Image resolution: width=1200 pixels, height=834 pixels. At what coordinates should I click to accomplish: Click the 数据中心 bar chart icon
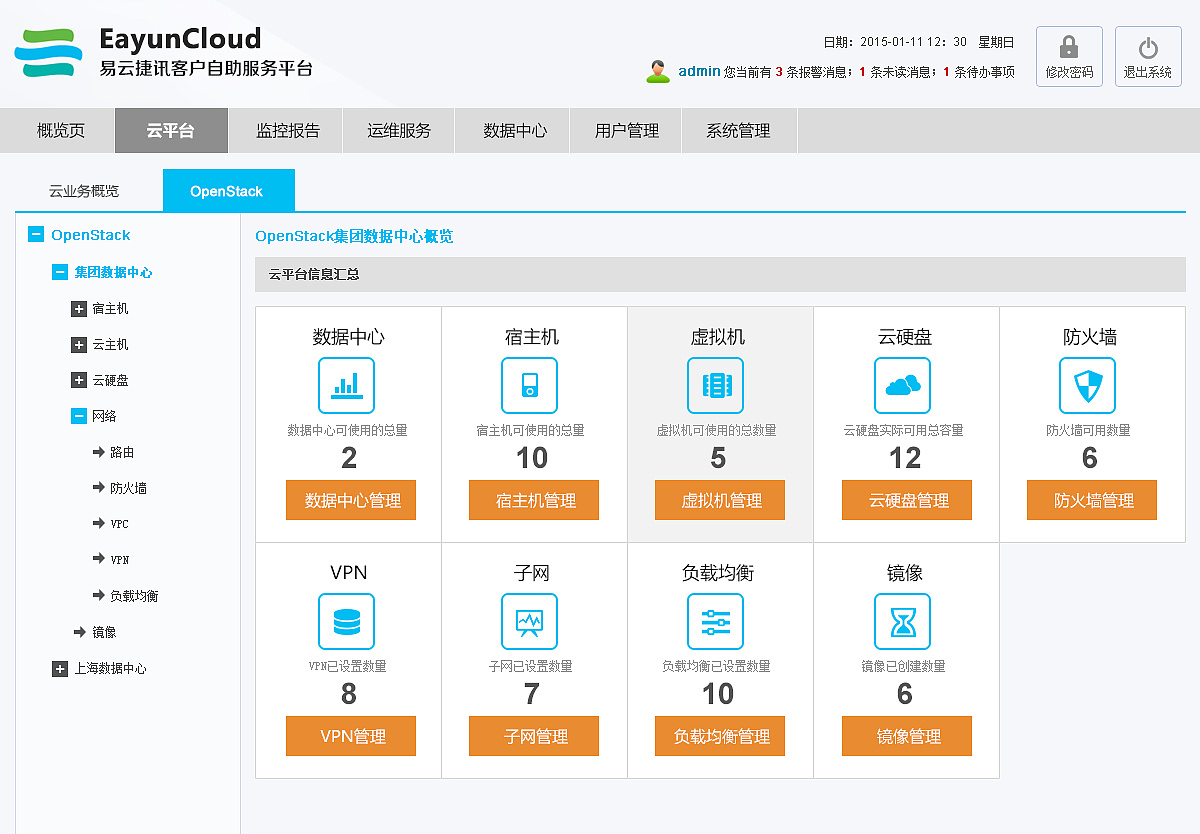pos(346,385)
